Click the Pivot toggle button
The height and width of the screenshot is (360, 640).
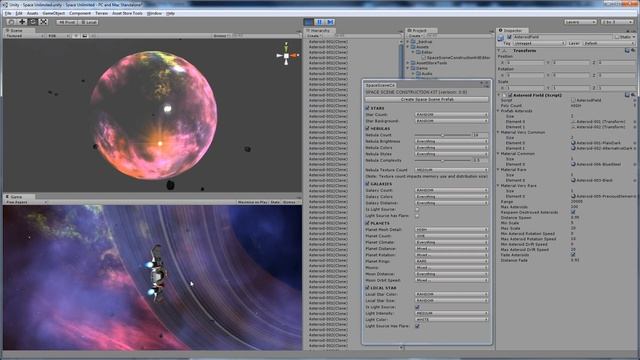(67, 22)
